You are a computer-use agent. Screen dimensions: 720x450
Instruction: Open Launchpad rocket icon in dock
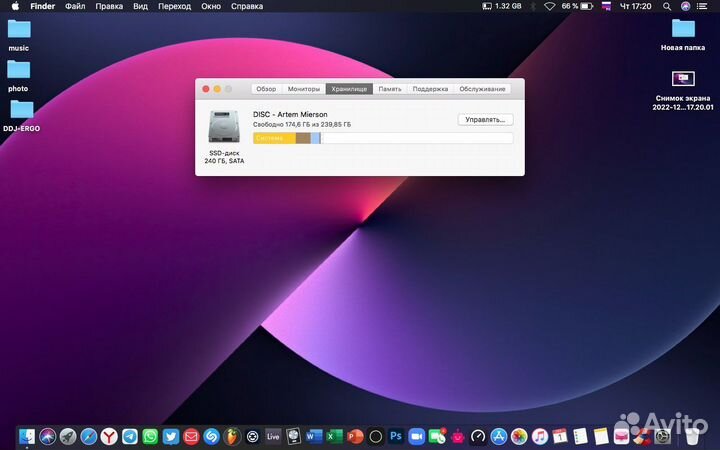[x=68, y=436]
